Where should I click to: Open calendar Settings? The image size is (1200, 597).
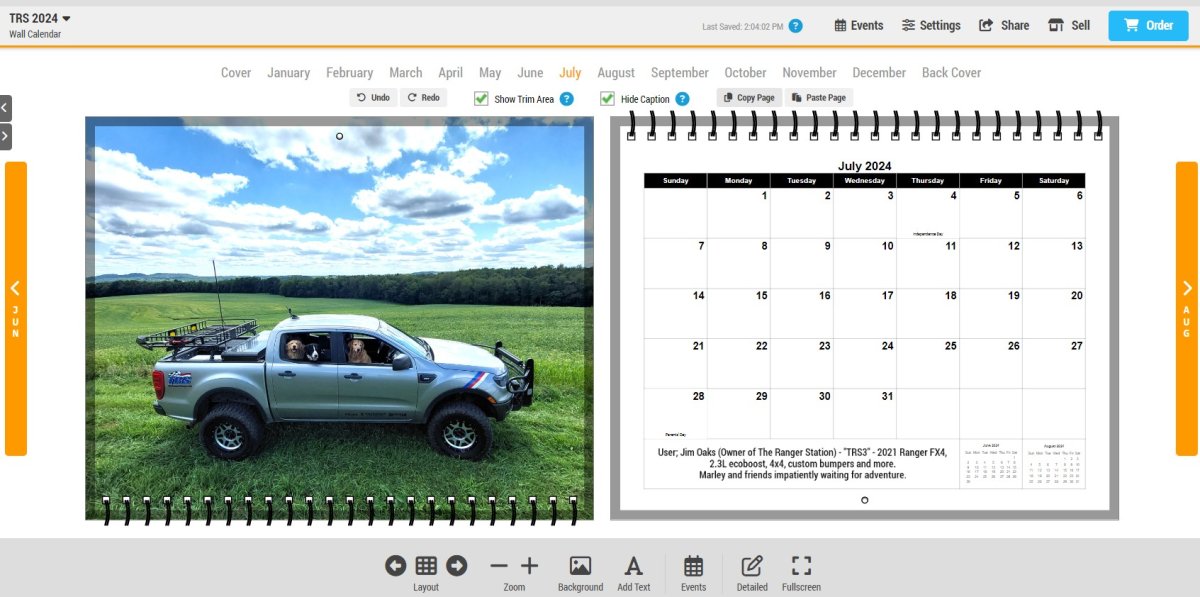(x=931, y=26)
